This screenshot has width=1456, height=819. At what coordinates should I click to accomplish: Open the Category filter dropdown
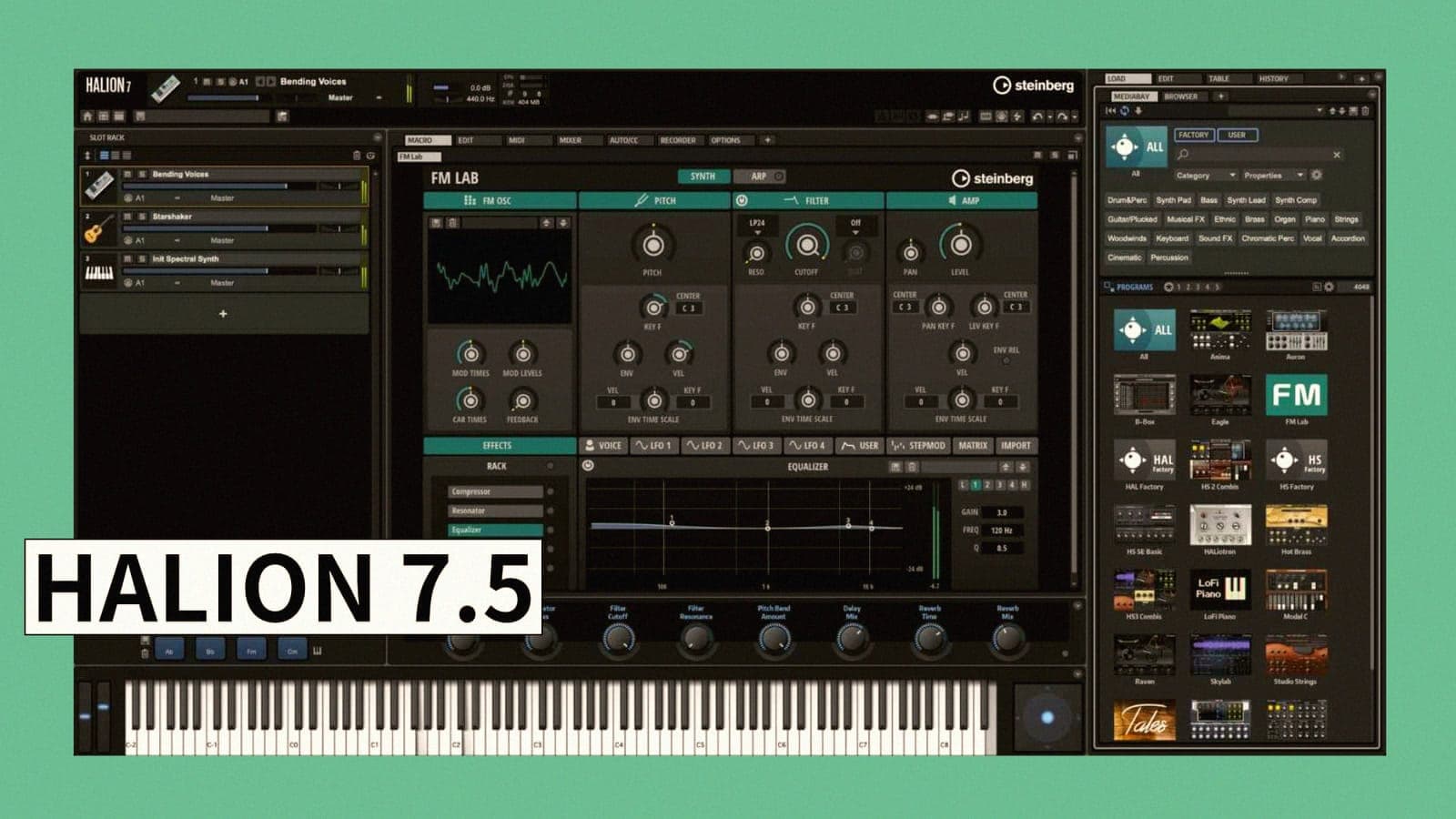1205,176
